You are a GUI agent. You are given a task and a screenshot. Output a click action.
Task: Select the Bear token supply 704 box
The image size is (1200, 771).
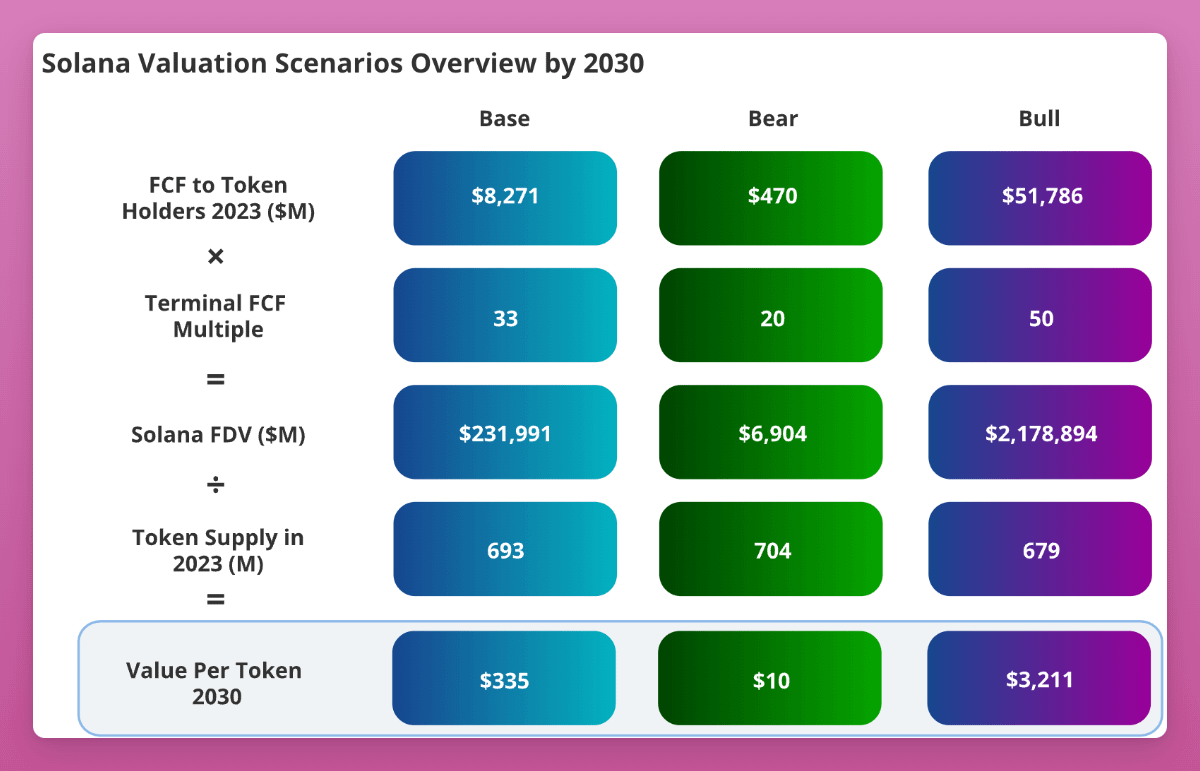pyautogui.click(x=771, y=549)
